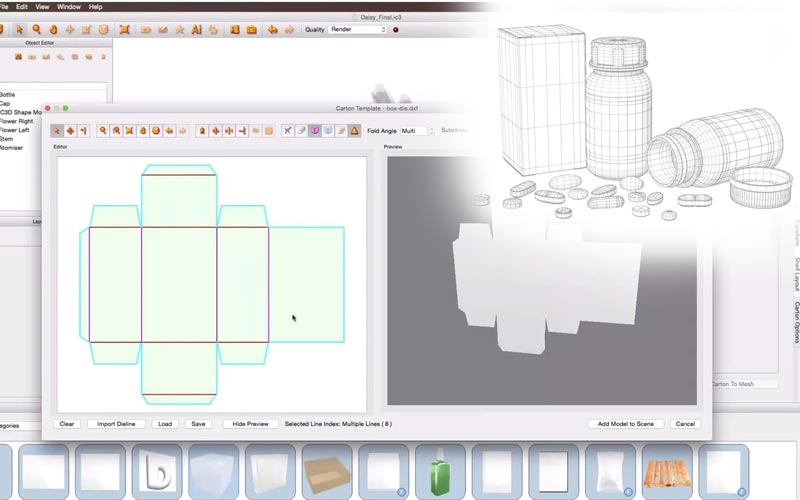This screenshot has width=800, height=500.
Task: Open the Carton Options side tab
Action: click(x=796, y=322)
